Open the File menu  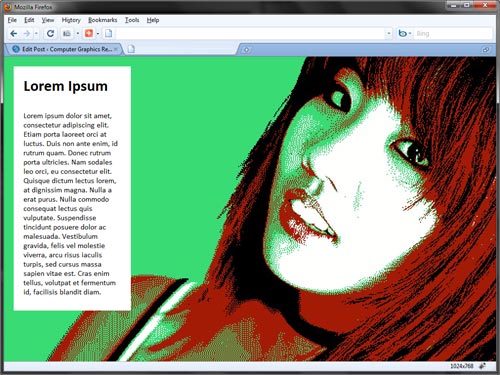pos(12,20)
